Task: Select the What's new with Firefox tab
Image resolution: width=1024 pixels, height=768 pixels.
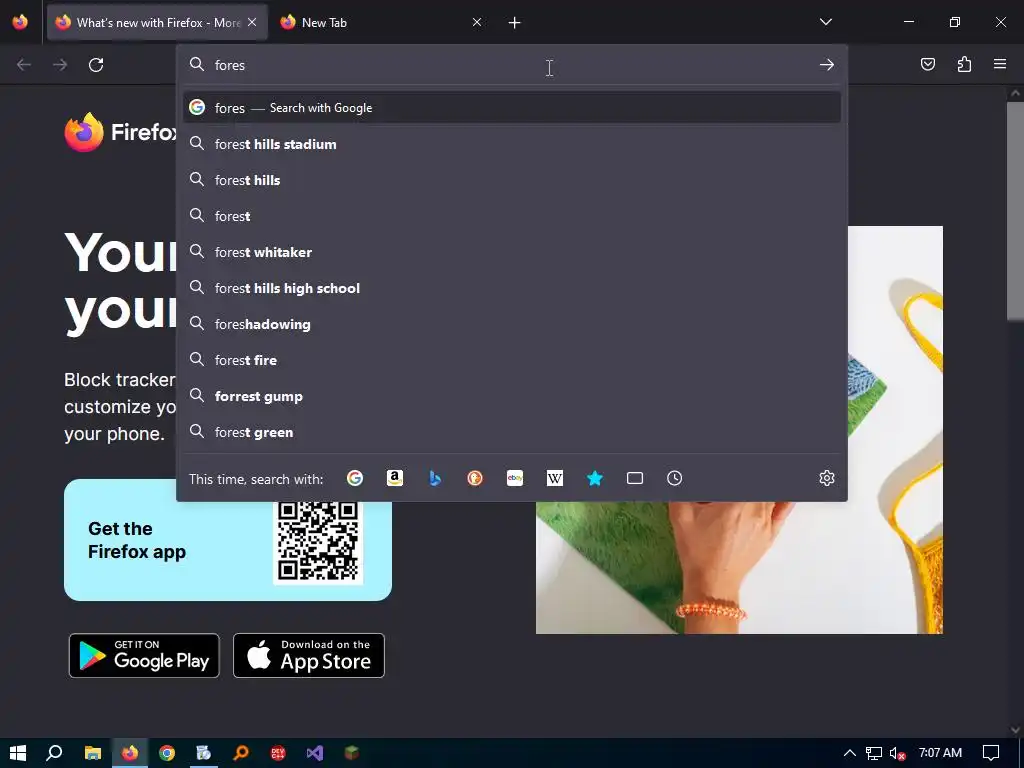Action: tap(157, 22)
